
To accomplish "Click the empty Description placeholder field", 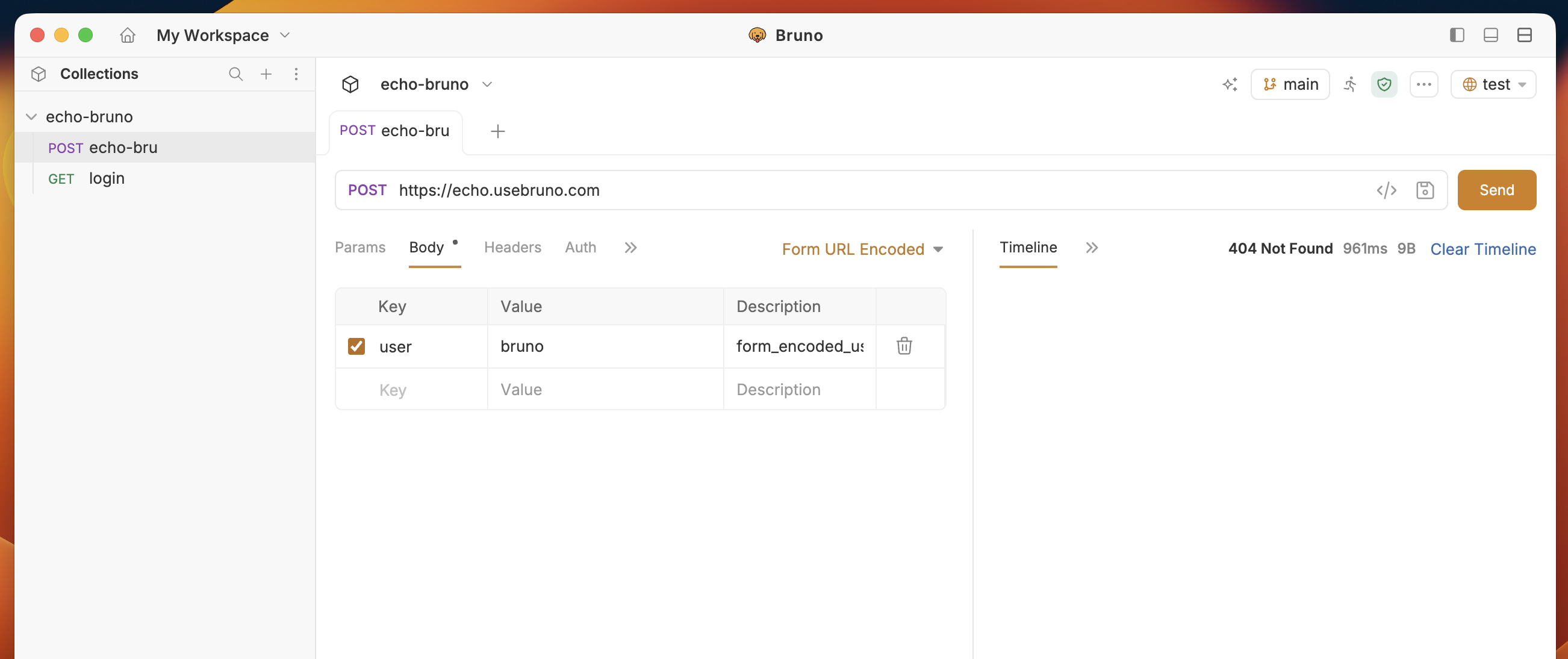I will click(800, 389).
